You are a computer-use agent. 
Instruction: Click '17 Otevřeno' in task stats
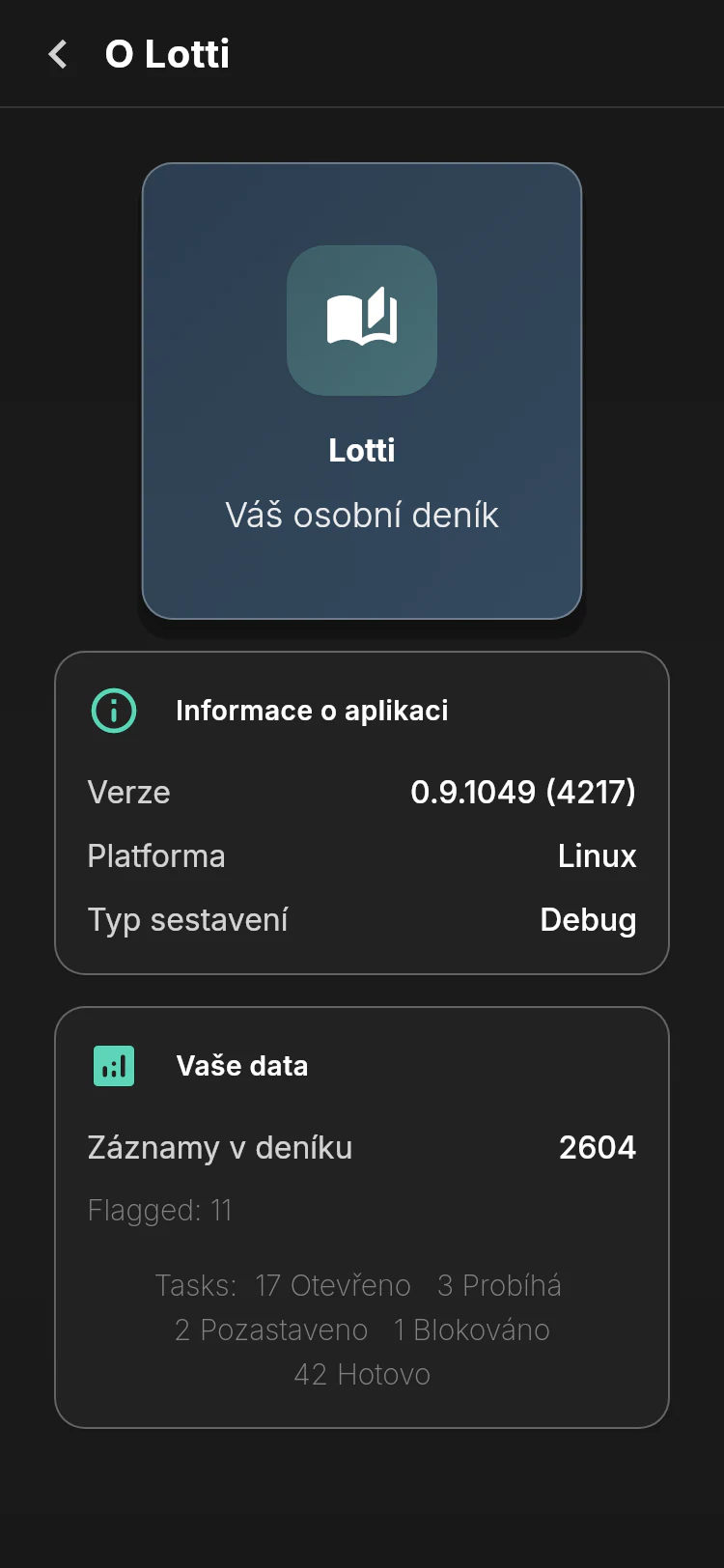pyautogui.click(x=333, y=1285)
